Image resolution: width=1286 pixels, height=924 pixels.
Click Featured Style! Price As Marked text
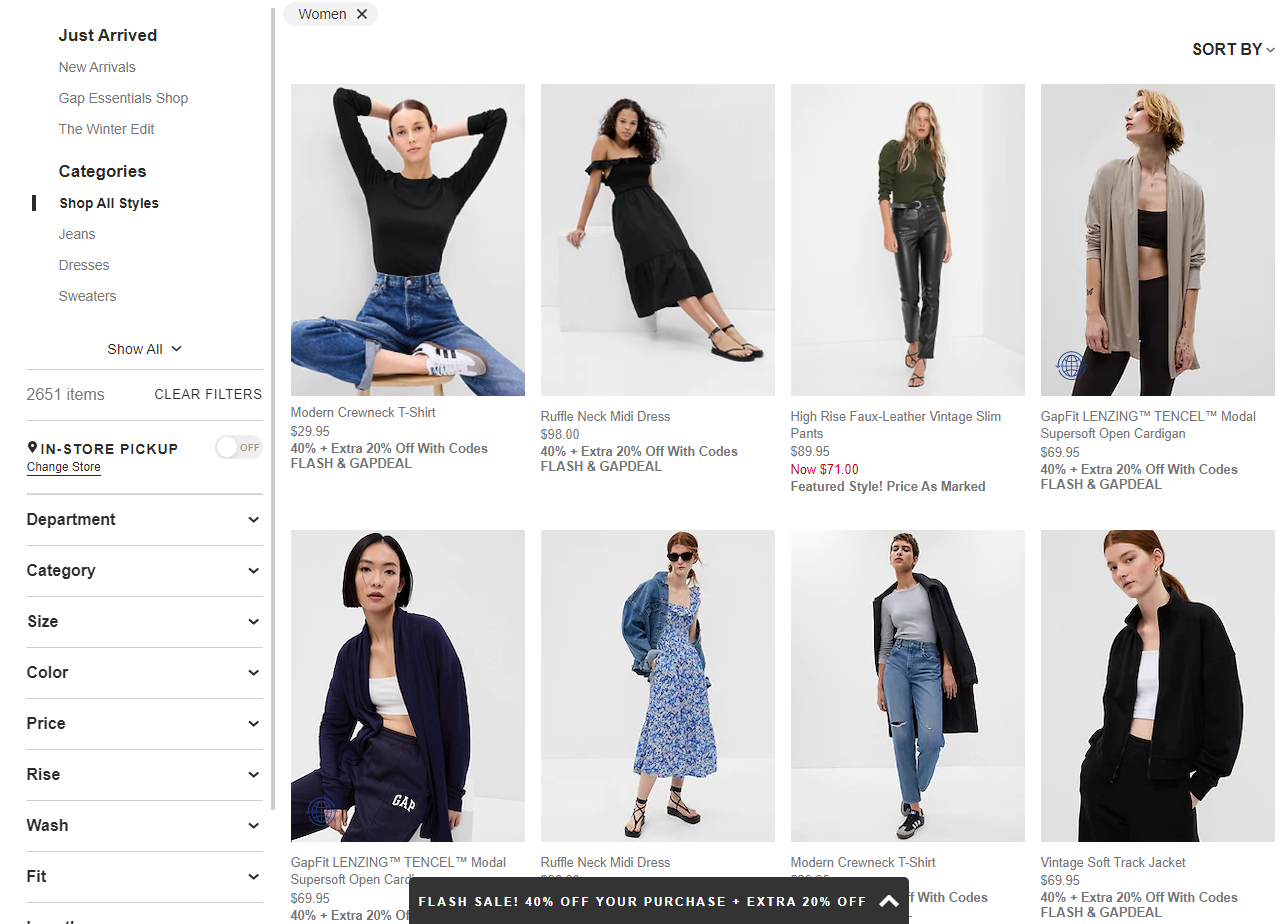pyautogui.click(x=888, y=486)
